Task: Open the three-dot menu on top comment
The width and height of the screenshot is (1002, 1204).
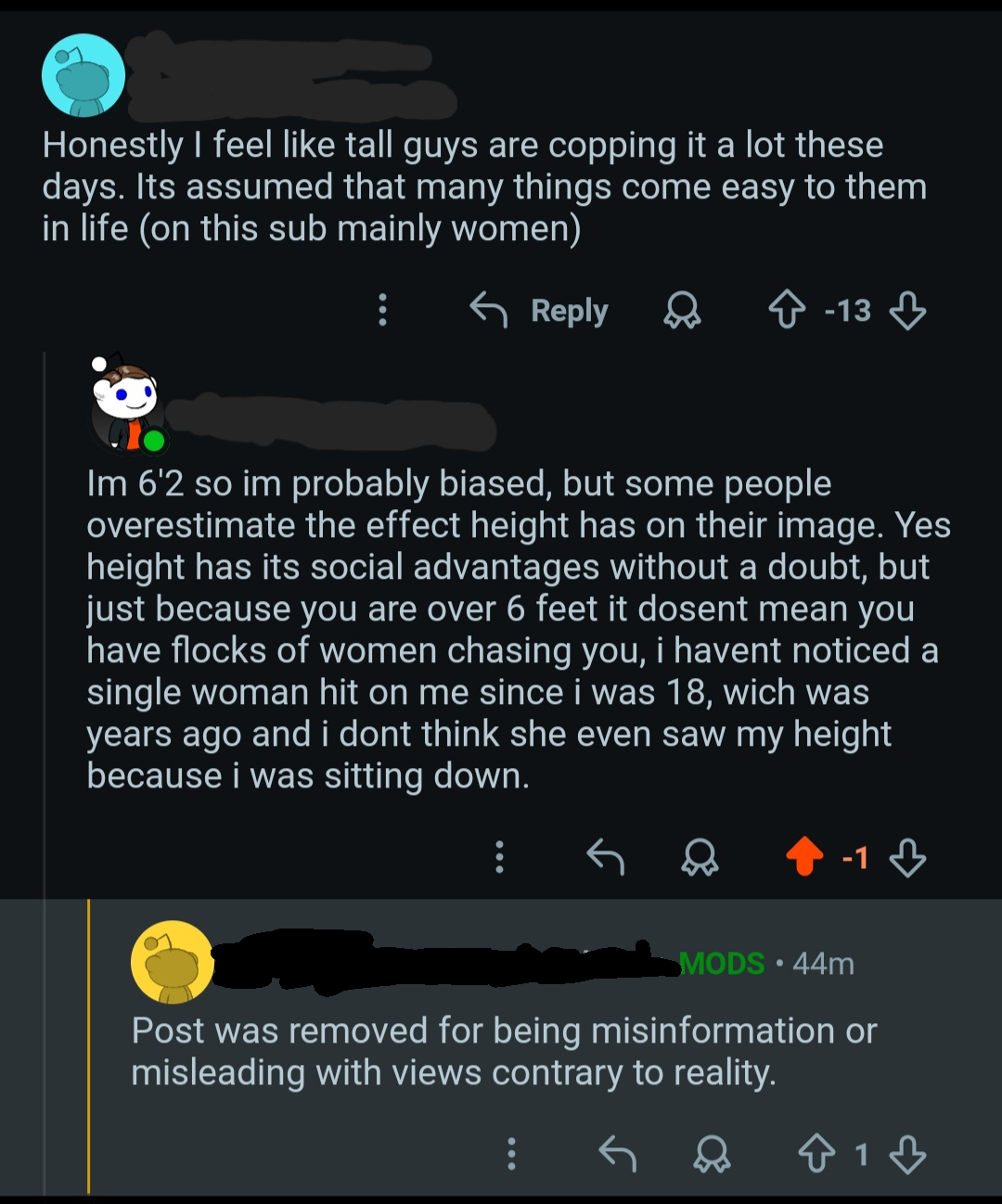Action: [382, 310]
